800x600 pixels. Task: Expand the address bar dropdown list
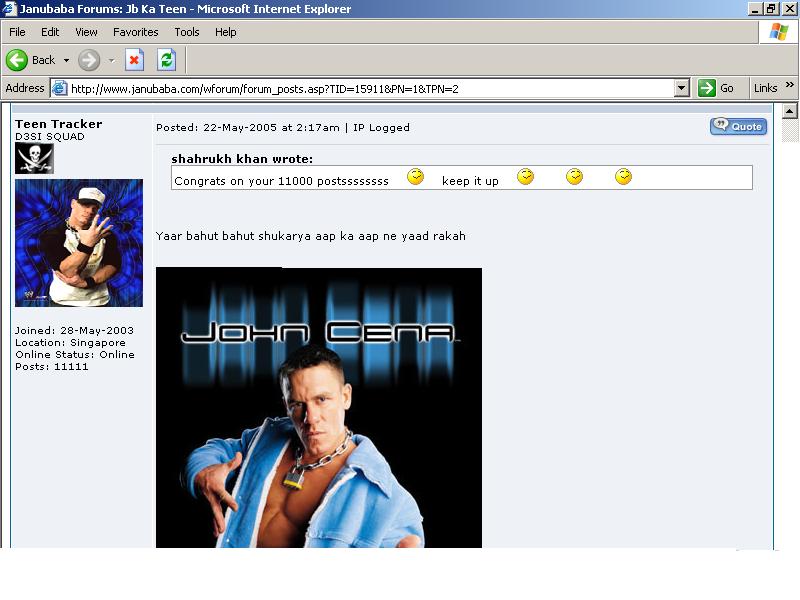tap(682, 88)
